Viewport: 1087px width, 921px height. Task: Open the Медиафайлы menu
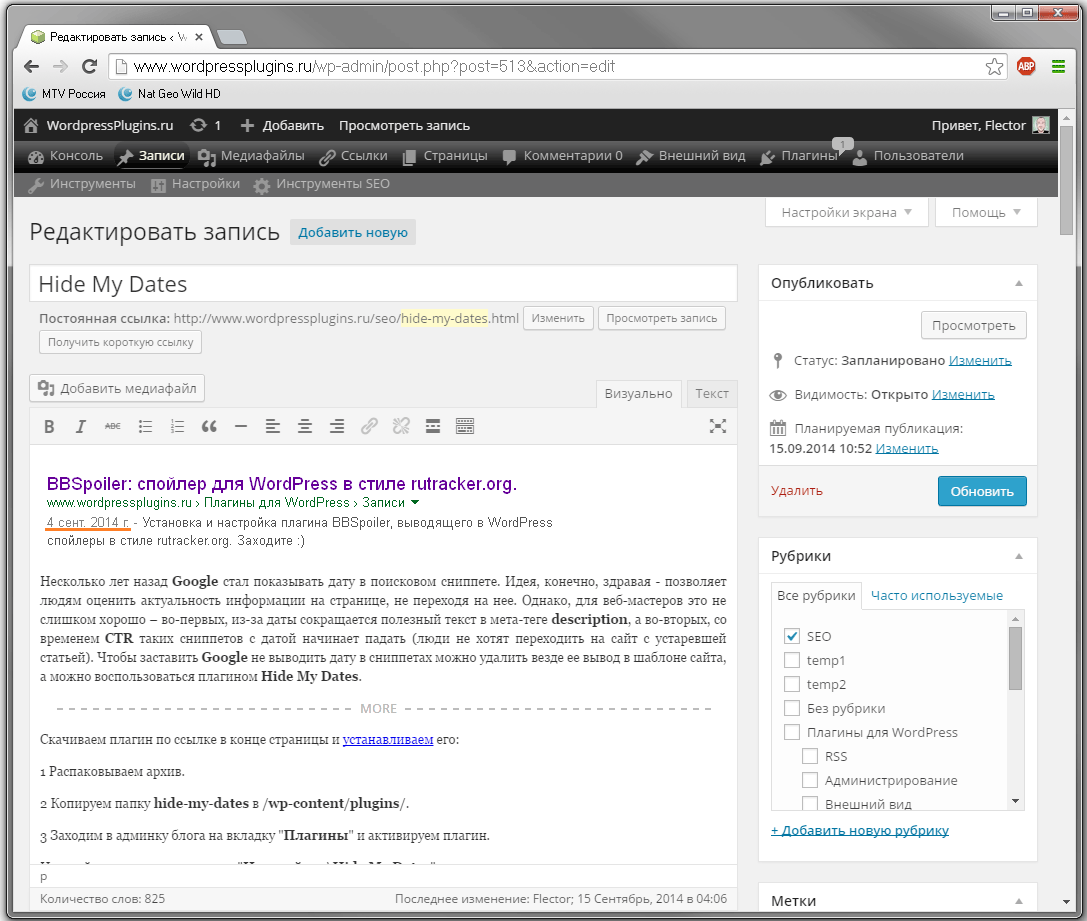click(251, 156)
